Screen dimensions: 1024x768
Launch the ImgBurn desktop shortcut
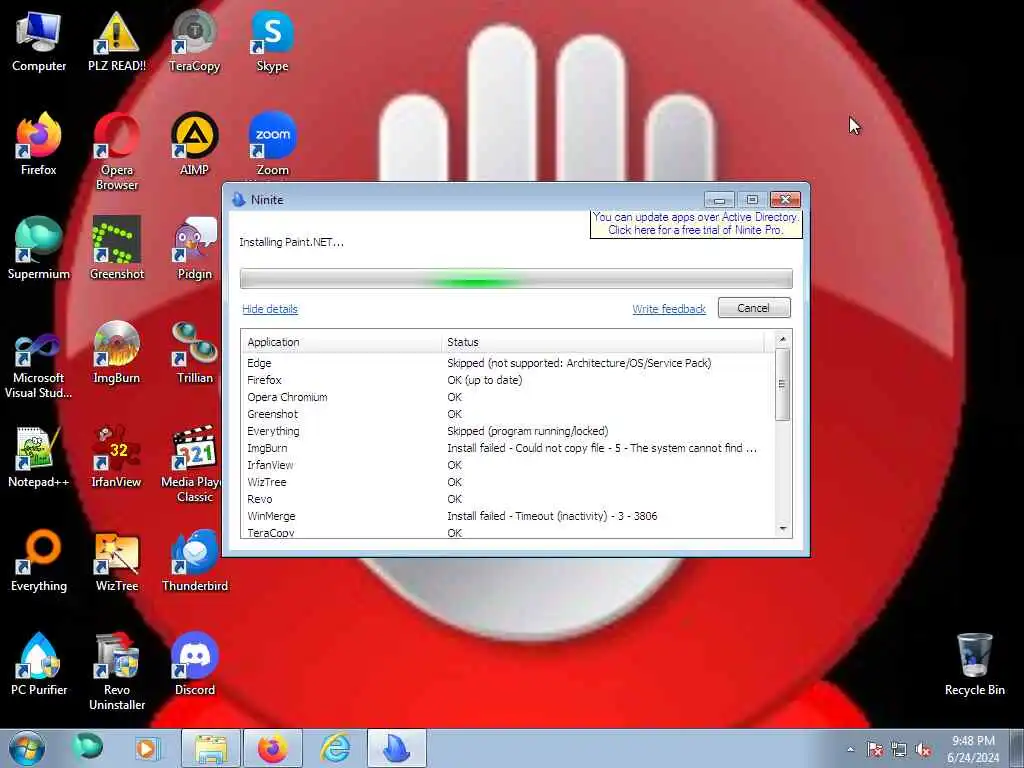(x=116, y=353)
